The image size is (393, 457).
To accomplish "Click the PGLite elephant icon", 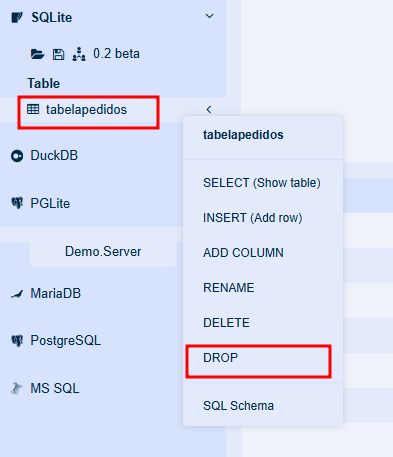I will coord(17,203).
